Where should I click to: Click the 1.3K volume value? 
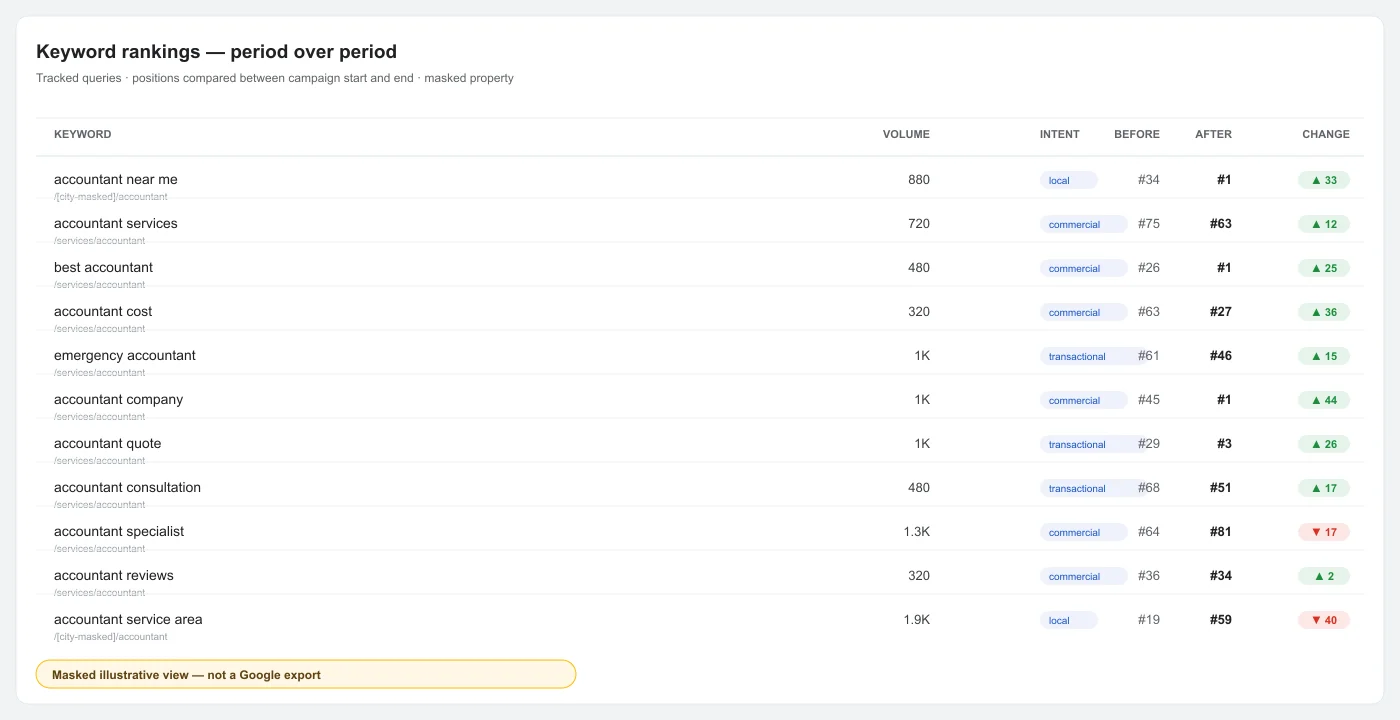pyautogui.click(x=917, y=532)
